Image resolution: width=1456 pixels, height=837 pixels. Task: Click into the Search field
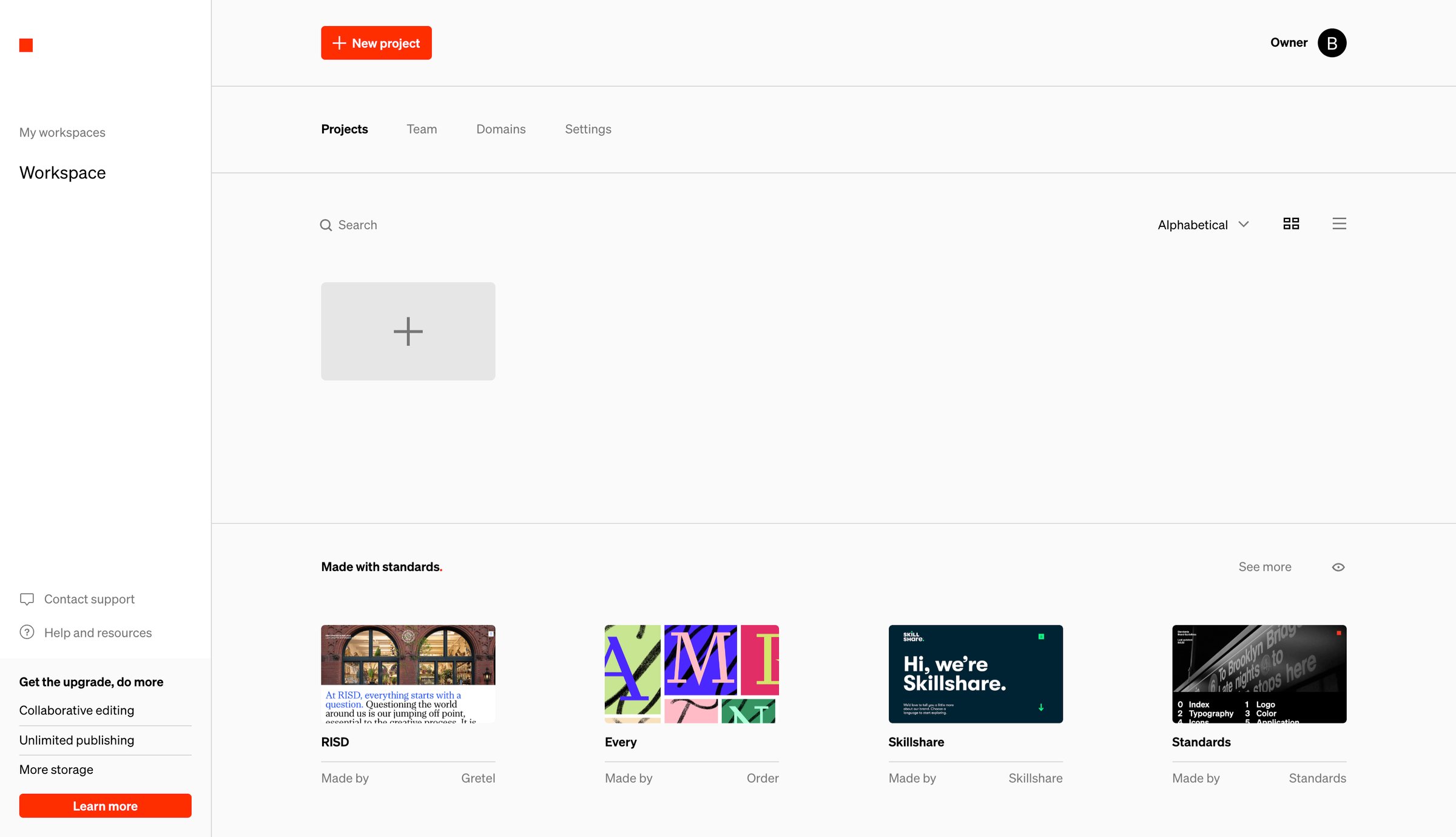[358, 225]
